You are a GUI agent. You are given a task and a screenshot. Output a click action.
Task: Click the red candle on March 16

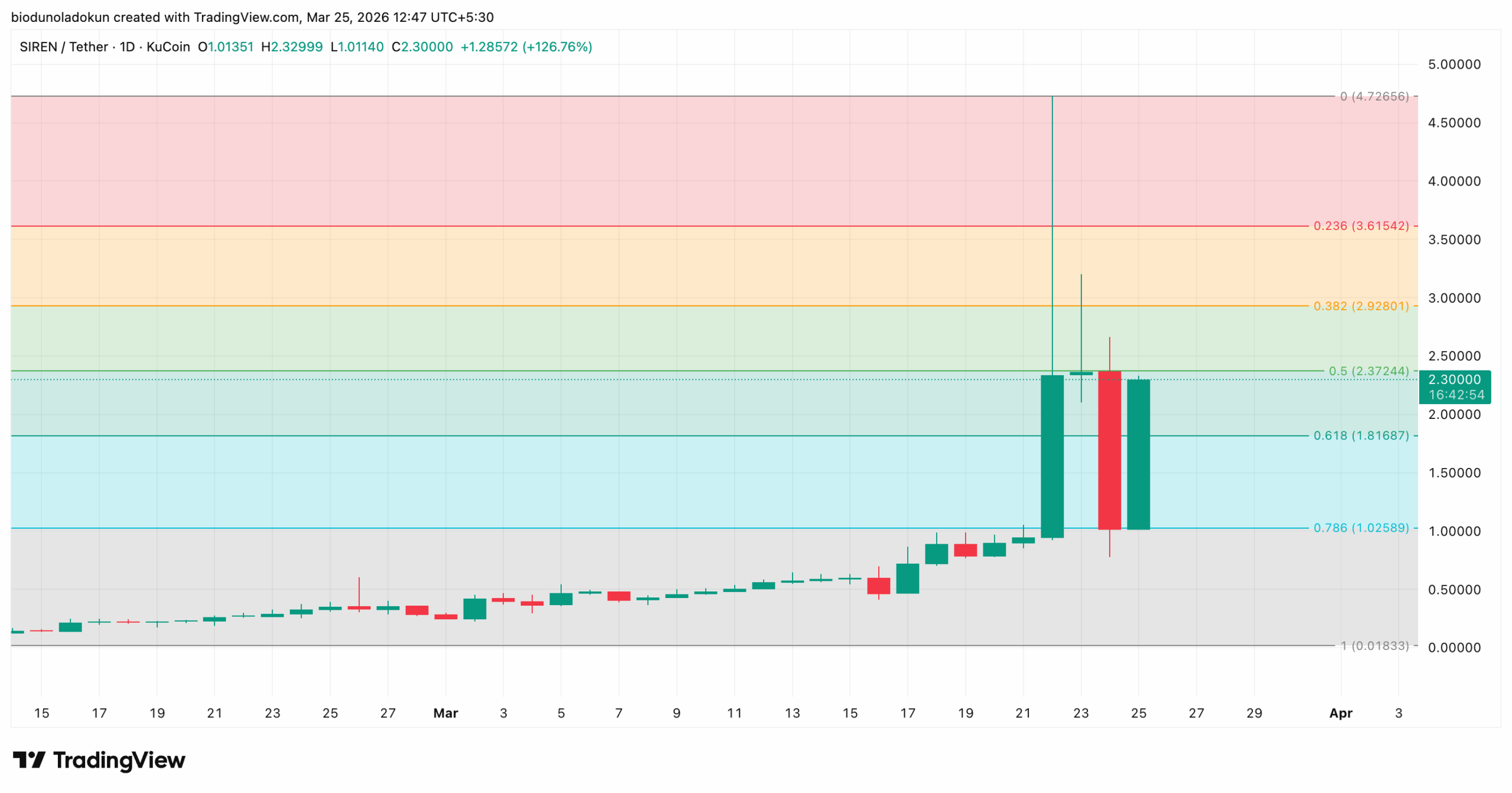click(x=878, y=586)
